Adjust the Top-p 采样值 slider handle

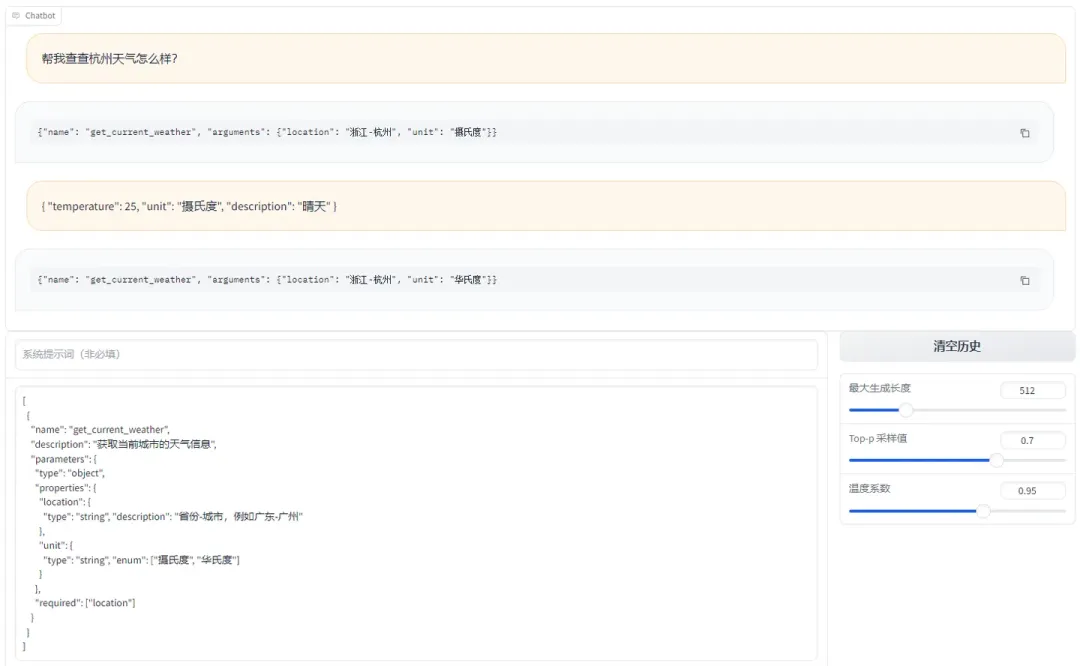pyautogui.click(x=996, y=460)
